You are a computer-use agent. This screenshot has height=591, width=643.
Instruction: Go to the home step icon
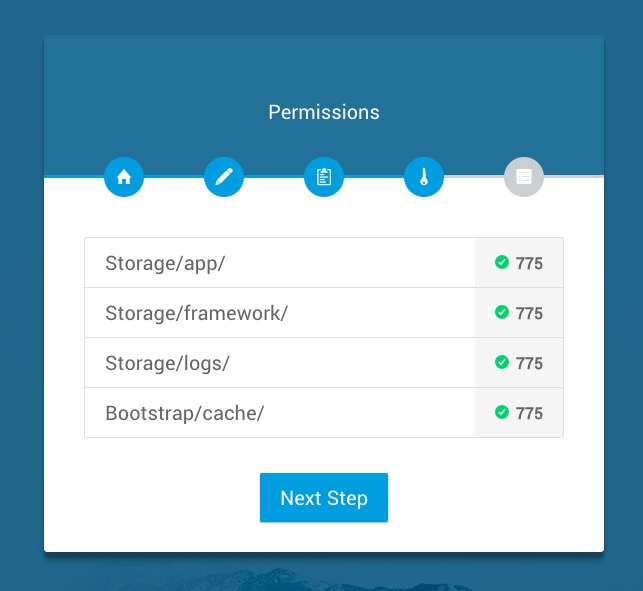point(124,177)
